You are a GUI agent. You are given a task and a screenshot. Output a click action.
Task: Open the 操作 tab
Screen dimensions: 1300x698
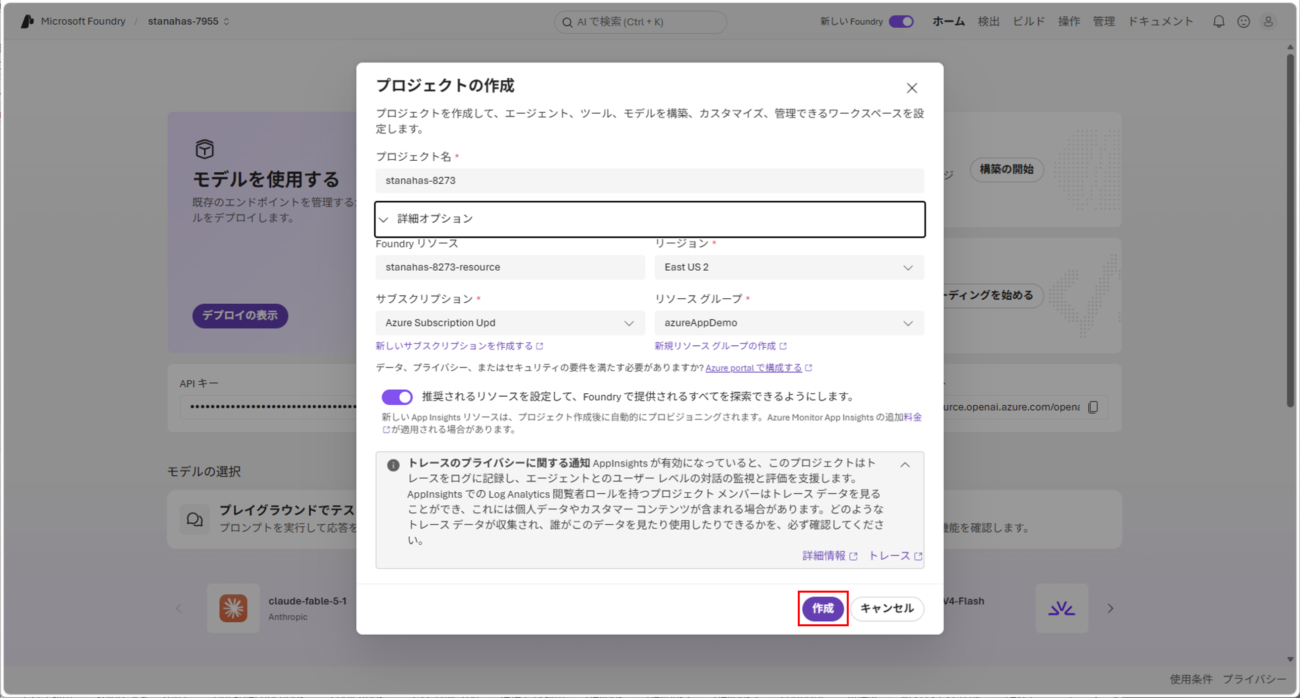tap(1069, 21)
